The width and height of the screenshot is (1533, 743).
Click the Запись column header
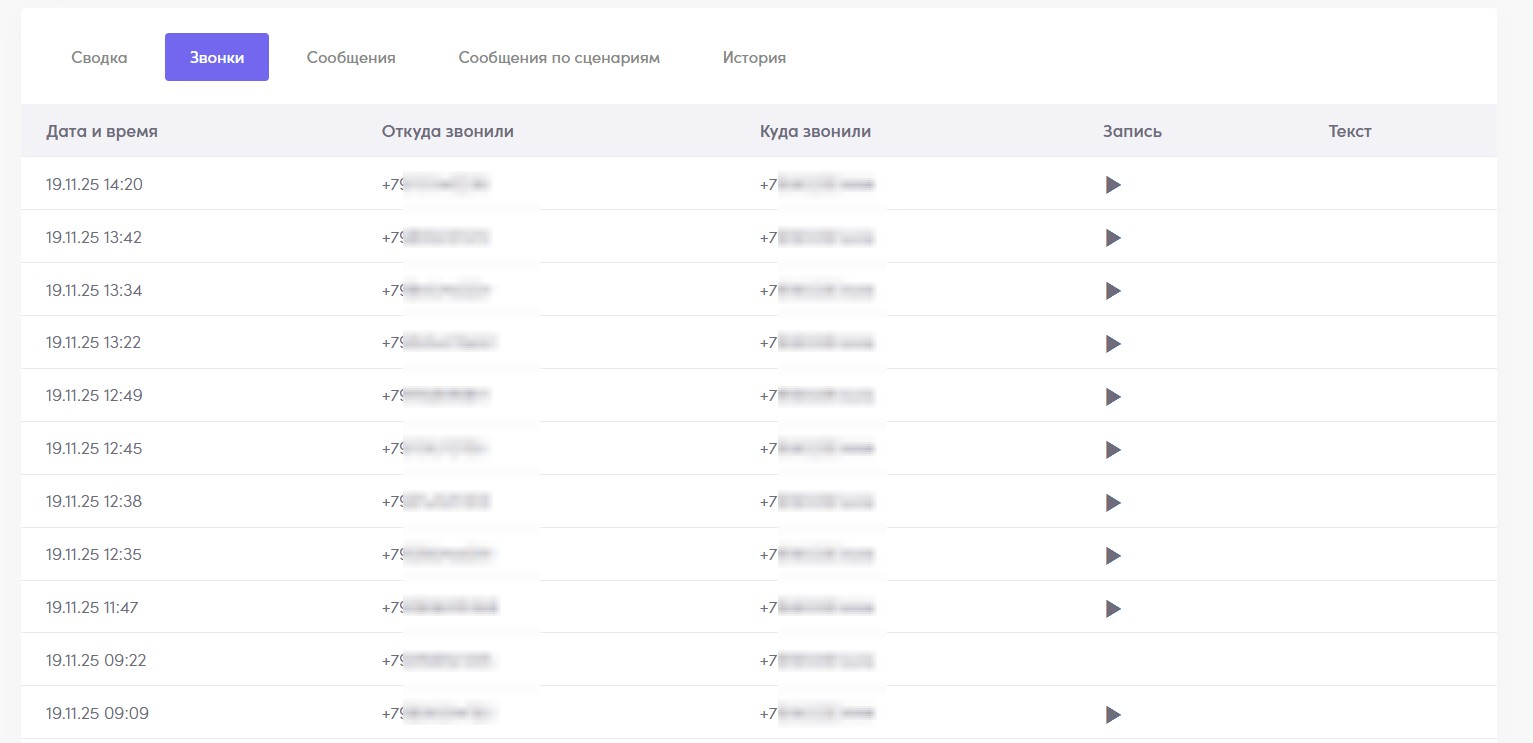click(x=1132, y=131)
